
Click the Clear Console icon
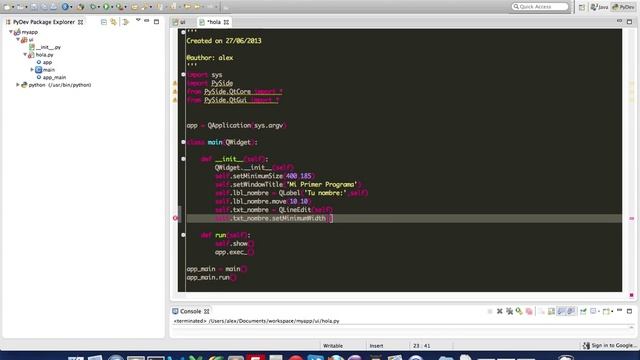541,311
